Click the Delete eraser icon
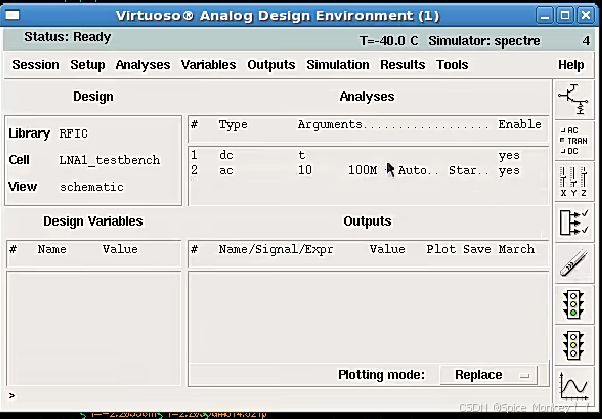 [573, 263]
